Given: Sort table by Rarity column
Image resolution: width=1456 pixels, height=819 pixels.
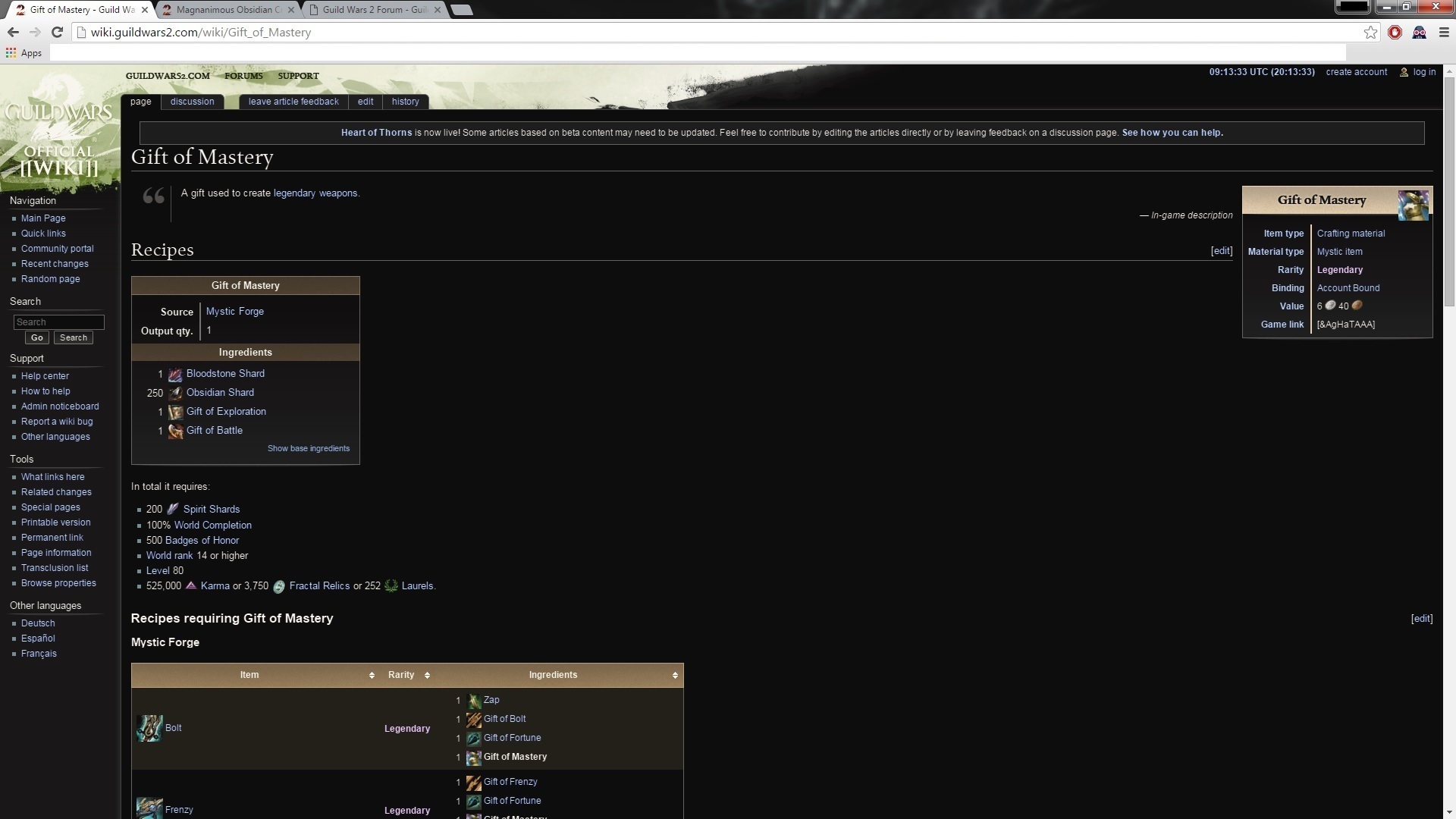Looking at the screenshot, I should (x=427, y=675).
